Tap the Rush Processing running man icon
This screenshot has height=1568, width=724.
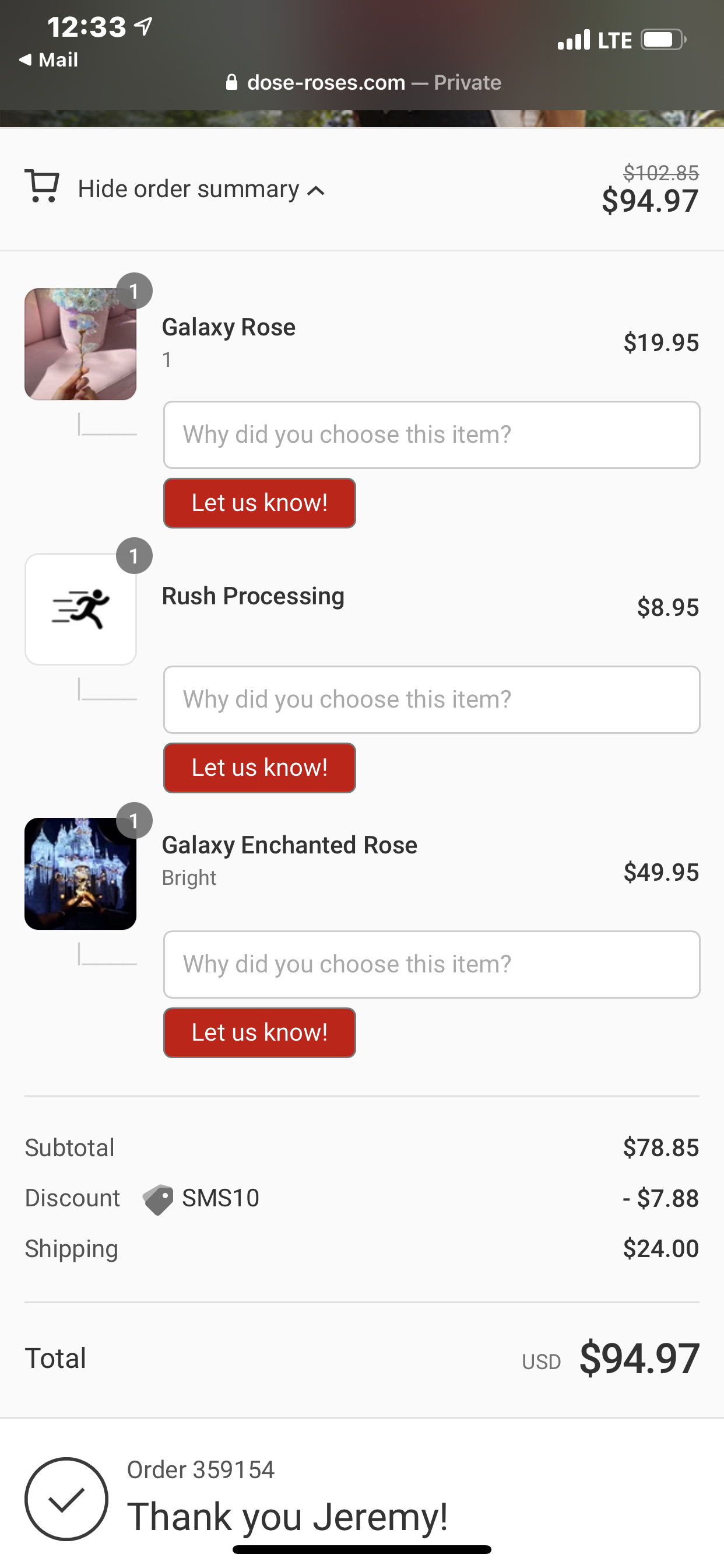80,608
